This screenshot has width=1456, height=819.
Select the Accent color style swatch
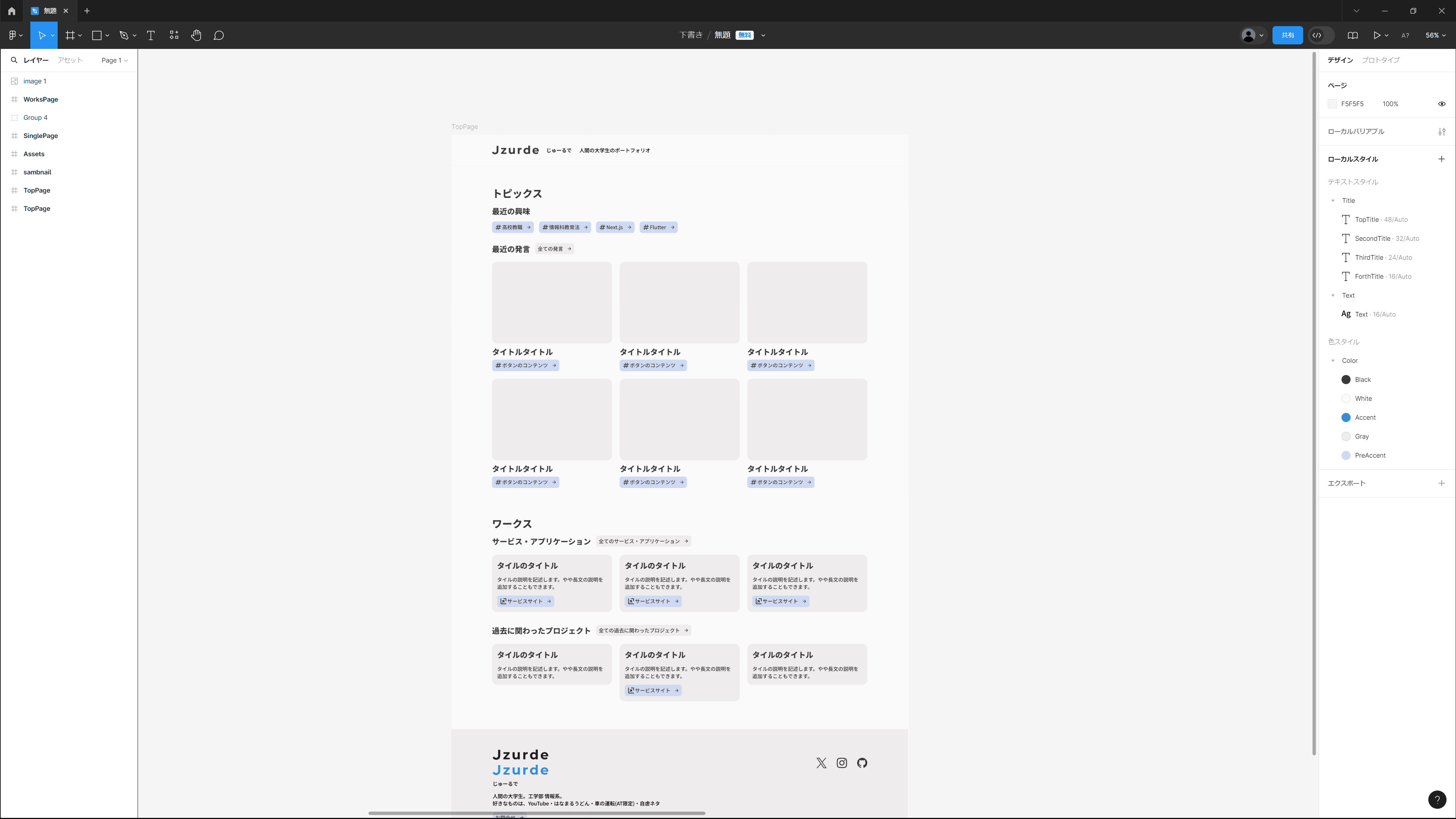[1346, 418]
